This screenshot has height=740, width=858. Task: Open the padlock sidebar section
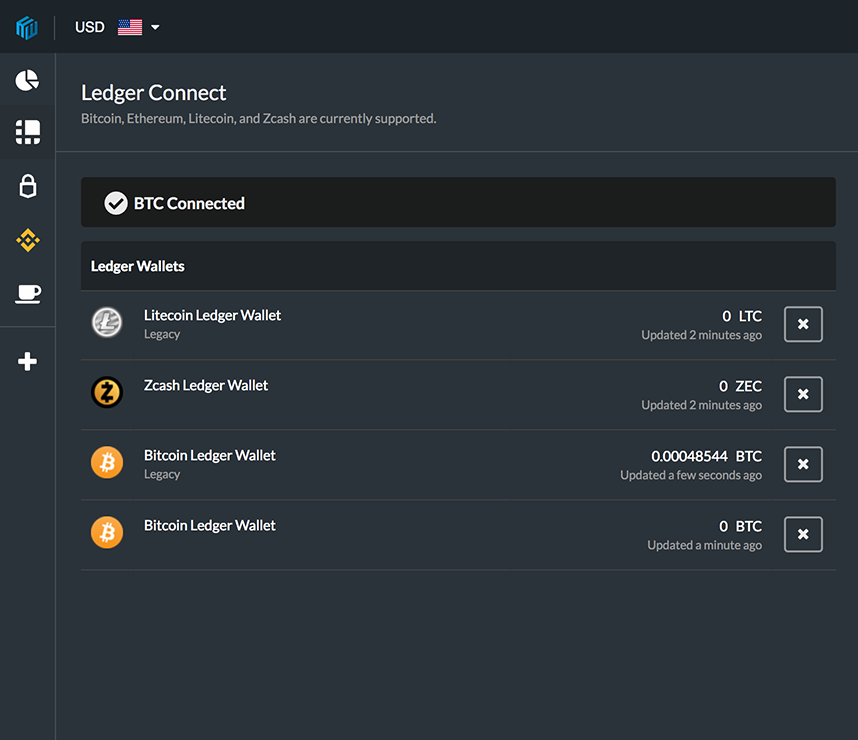27,186
